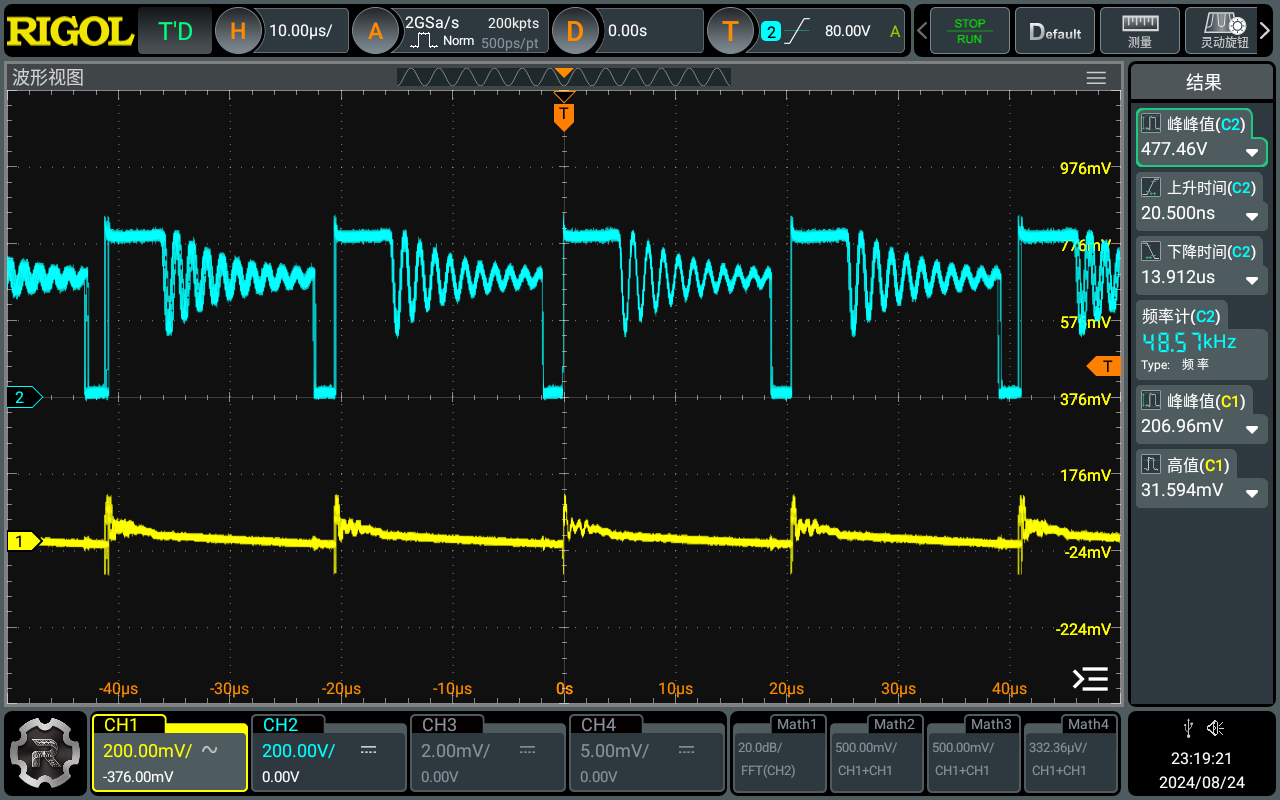Click the waveform view hamburger menu

[x=1096, y=78]
